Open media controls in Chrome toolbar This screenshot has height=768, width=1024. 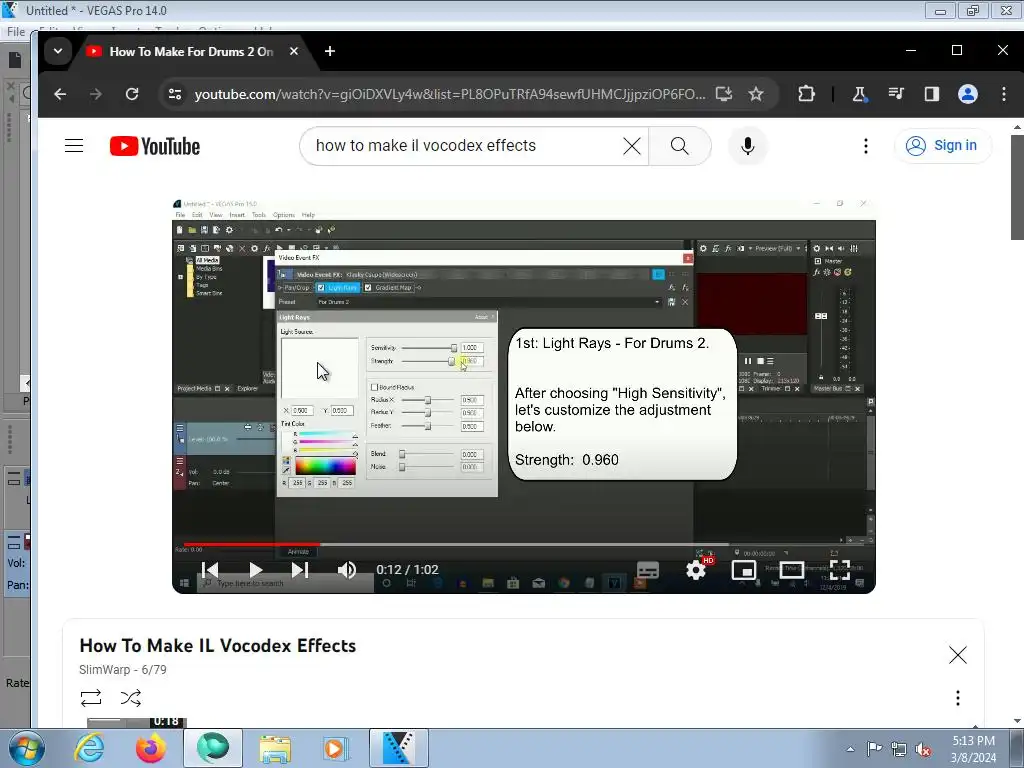(x=896, y=94)
